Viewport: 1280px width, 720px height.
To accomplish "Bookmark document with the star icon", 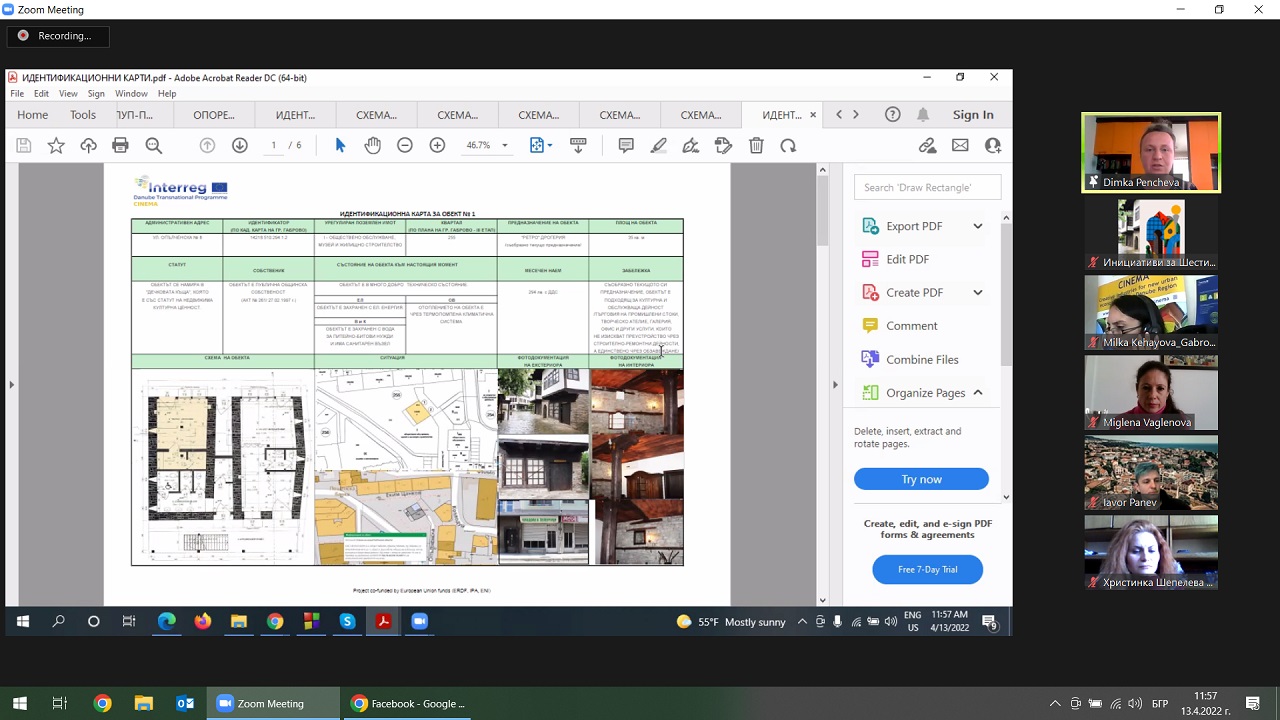I will (56, 145).
